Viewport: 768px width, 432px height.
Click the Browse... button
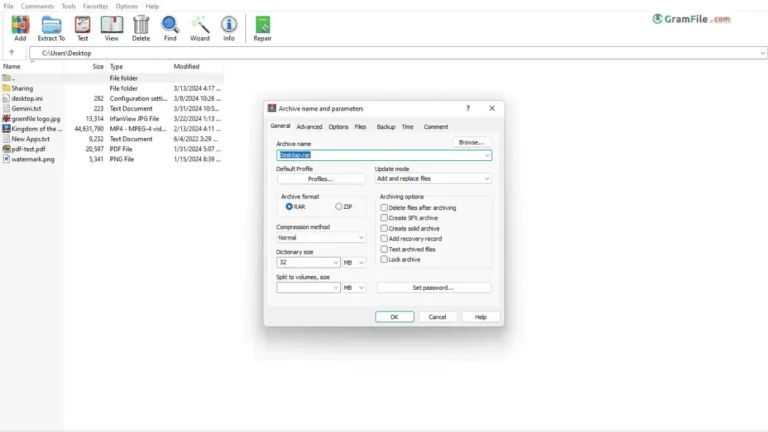coord(471,142)
